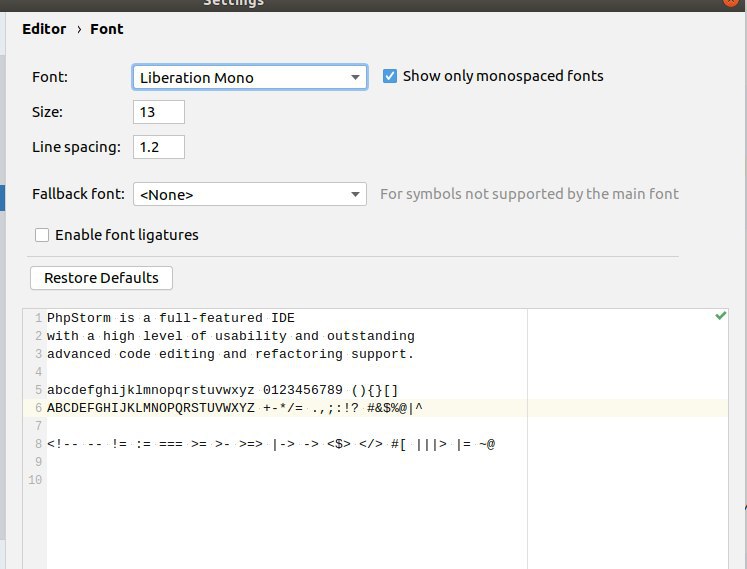The width and height of the screenshot is (747, 569).
Task: Click the Fallback font <None> value
Action: [x=166, y=194]
